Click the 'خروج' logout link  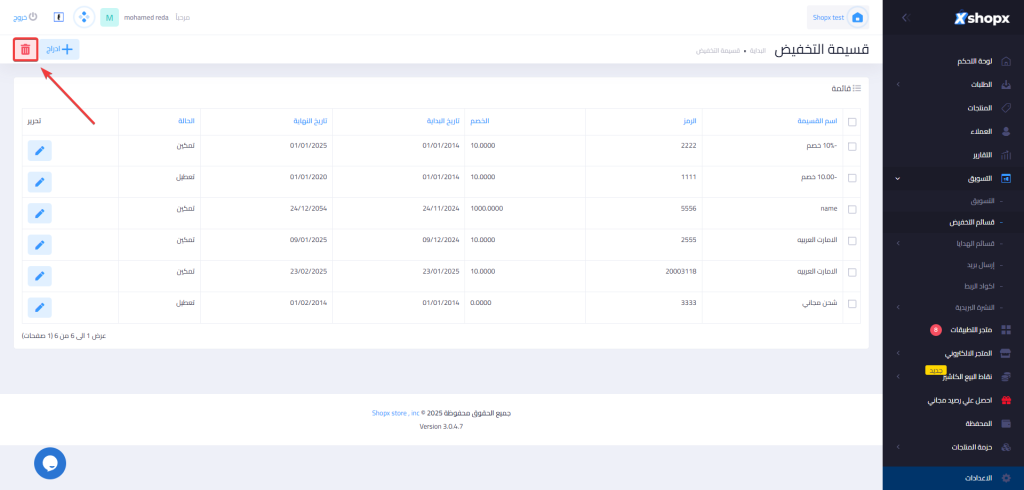25,17
